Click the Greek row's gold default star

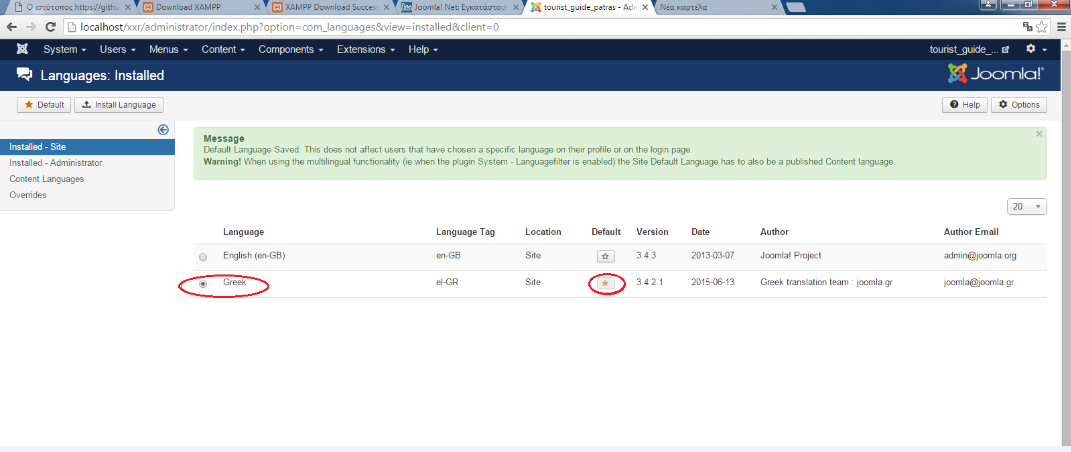[607, 283]
